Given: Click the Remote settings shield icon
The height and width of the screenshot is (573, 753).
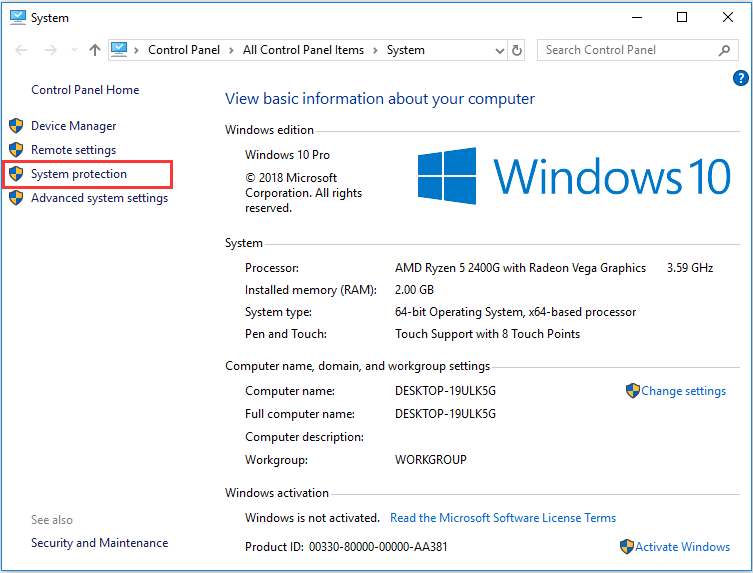Looking at the screenshot, I should click(x=16, y=150).
